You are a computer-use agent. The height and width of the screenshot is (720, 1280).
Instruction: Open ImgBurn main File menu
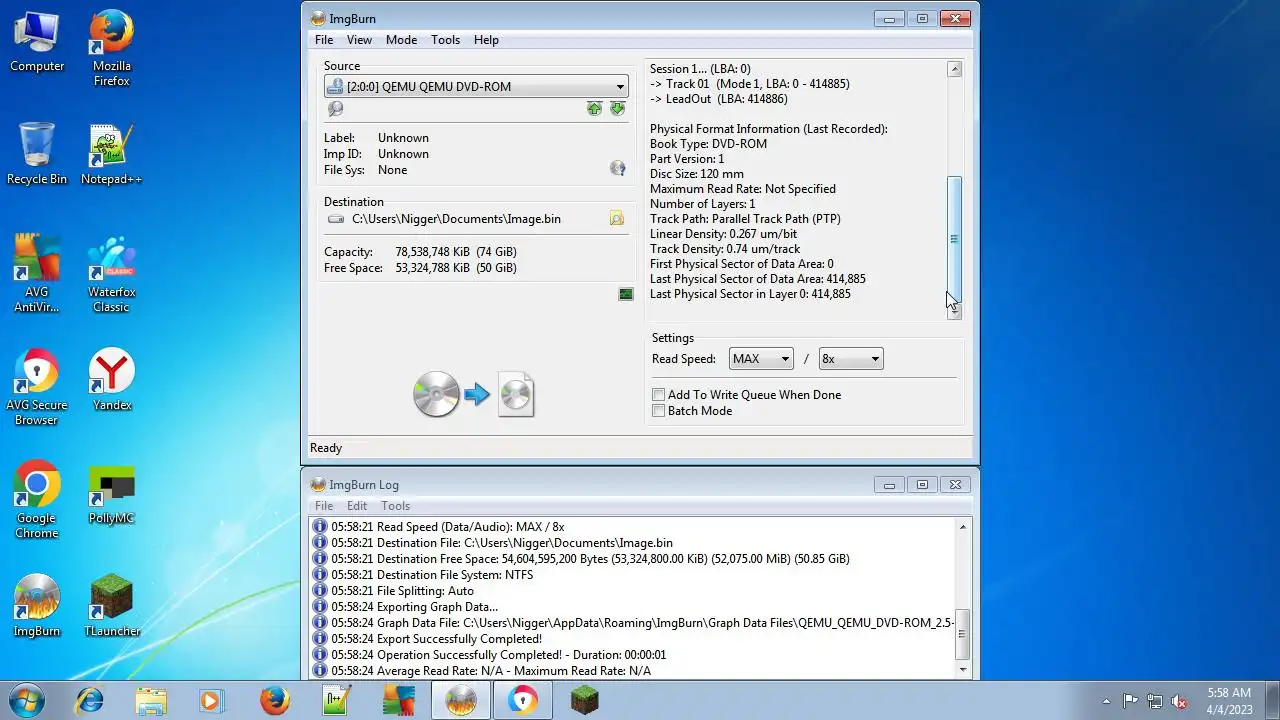pos(324,40)
